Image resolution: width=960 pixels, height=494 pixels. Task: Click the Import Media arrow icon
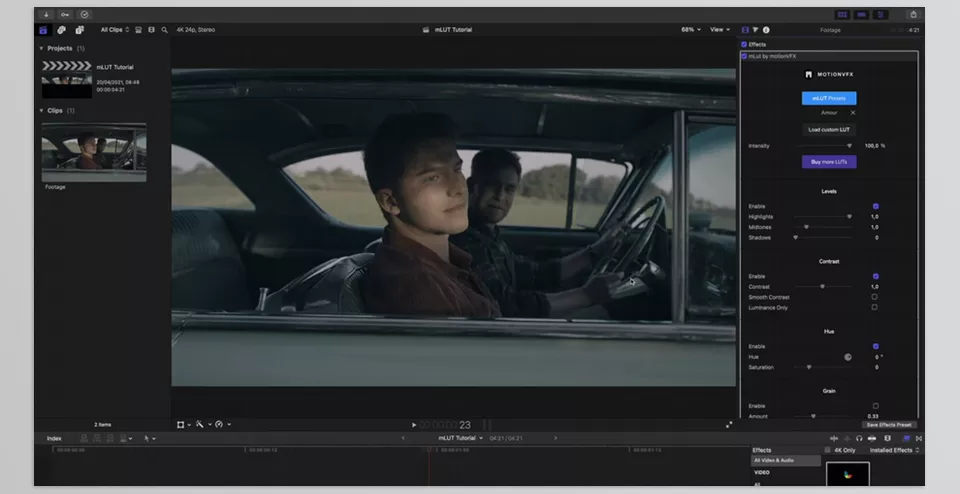(x=46, y=15)
